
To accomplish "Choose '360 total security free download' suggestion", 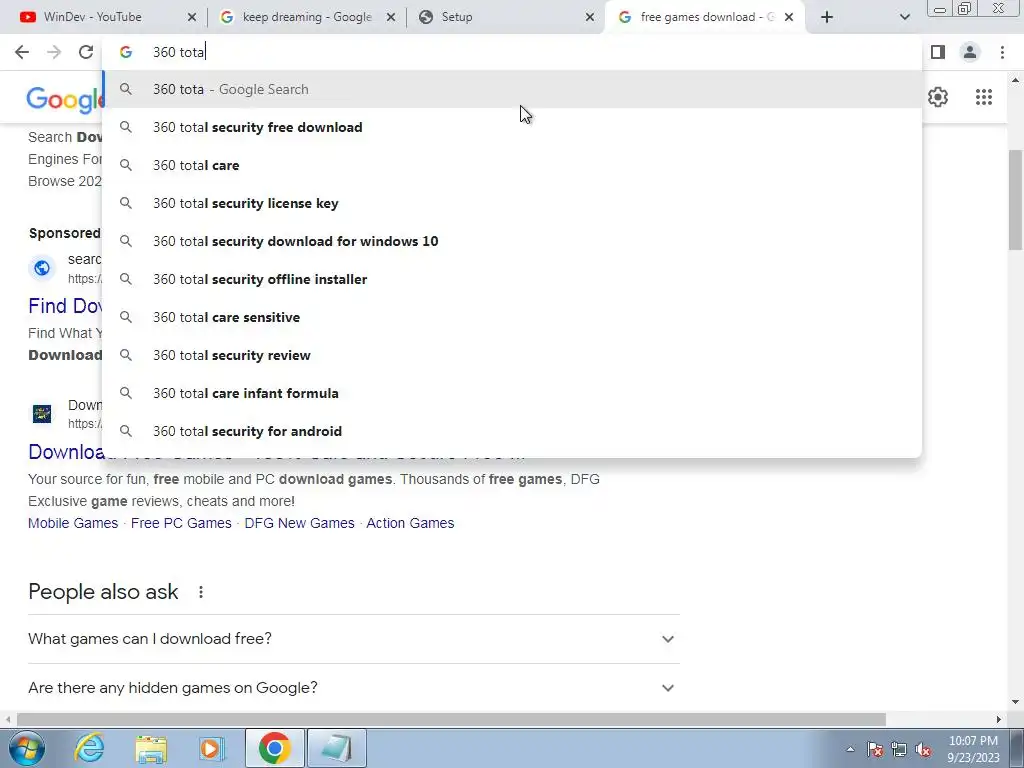I will point(512,127).
